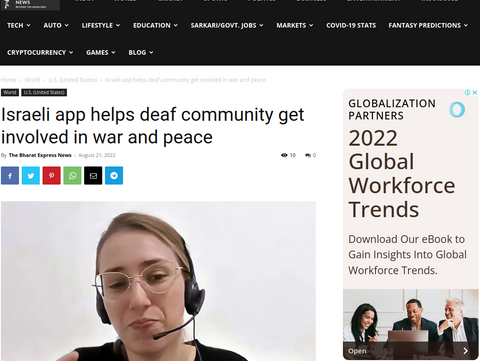The width and height of the screenshot is (480, 361).
Task: Click the ad info icon
Action: 468,92
